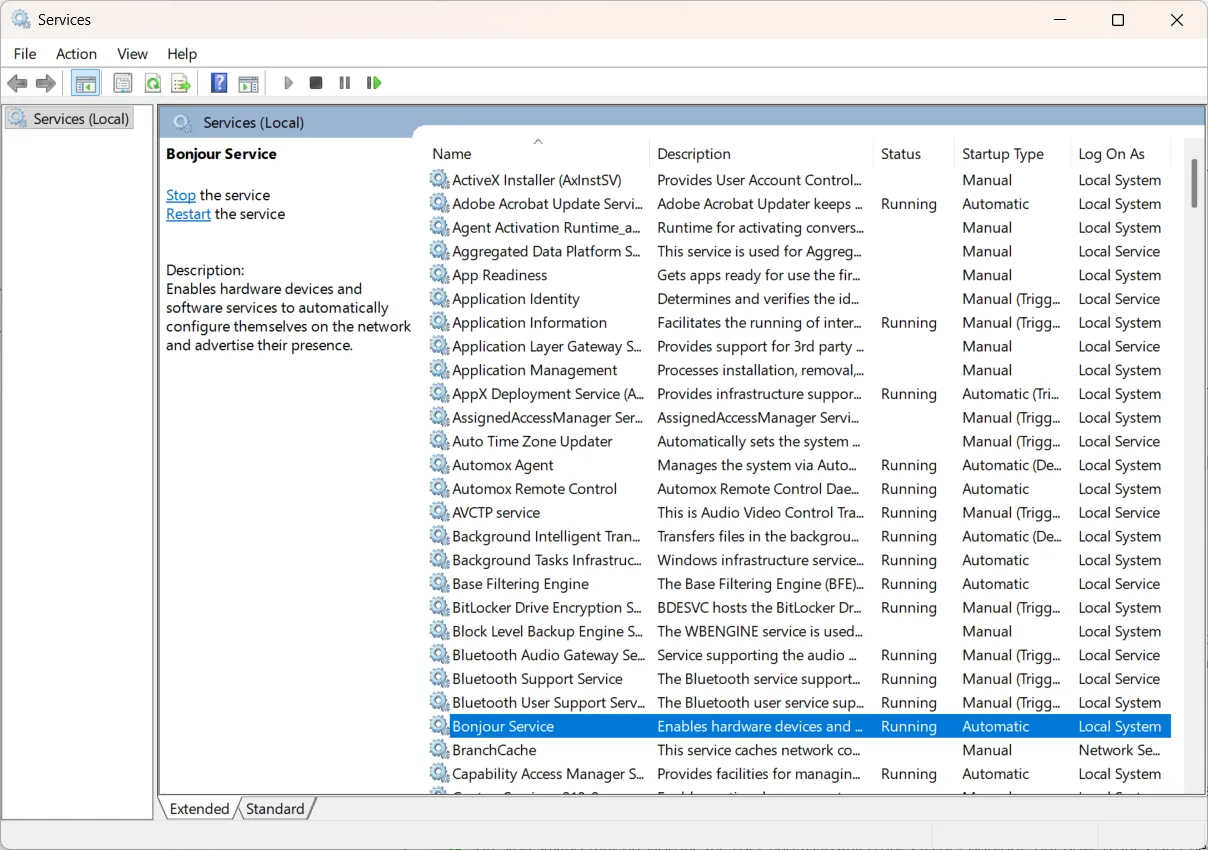Open Properties toolbar icon
1208x850 pixels.
[x=123, y=83]
